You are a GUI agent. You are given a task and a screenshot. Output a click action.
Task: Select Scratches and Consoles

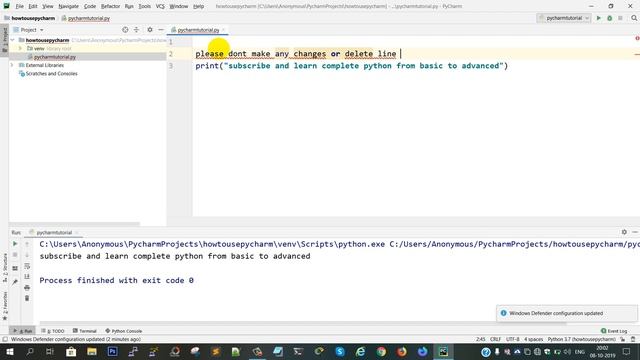pyautogui.click(x=51, y=73)
